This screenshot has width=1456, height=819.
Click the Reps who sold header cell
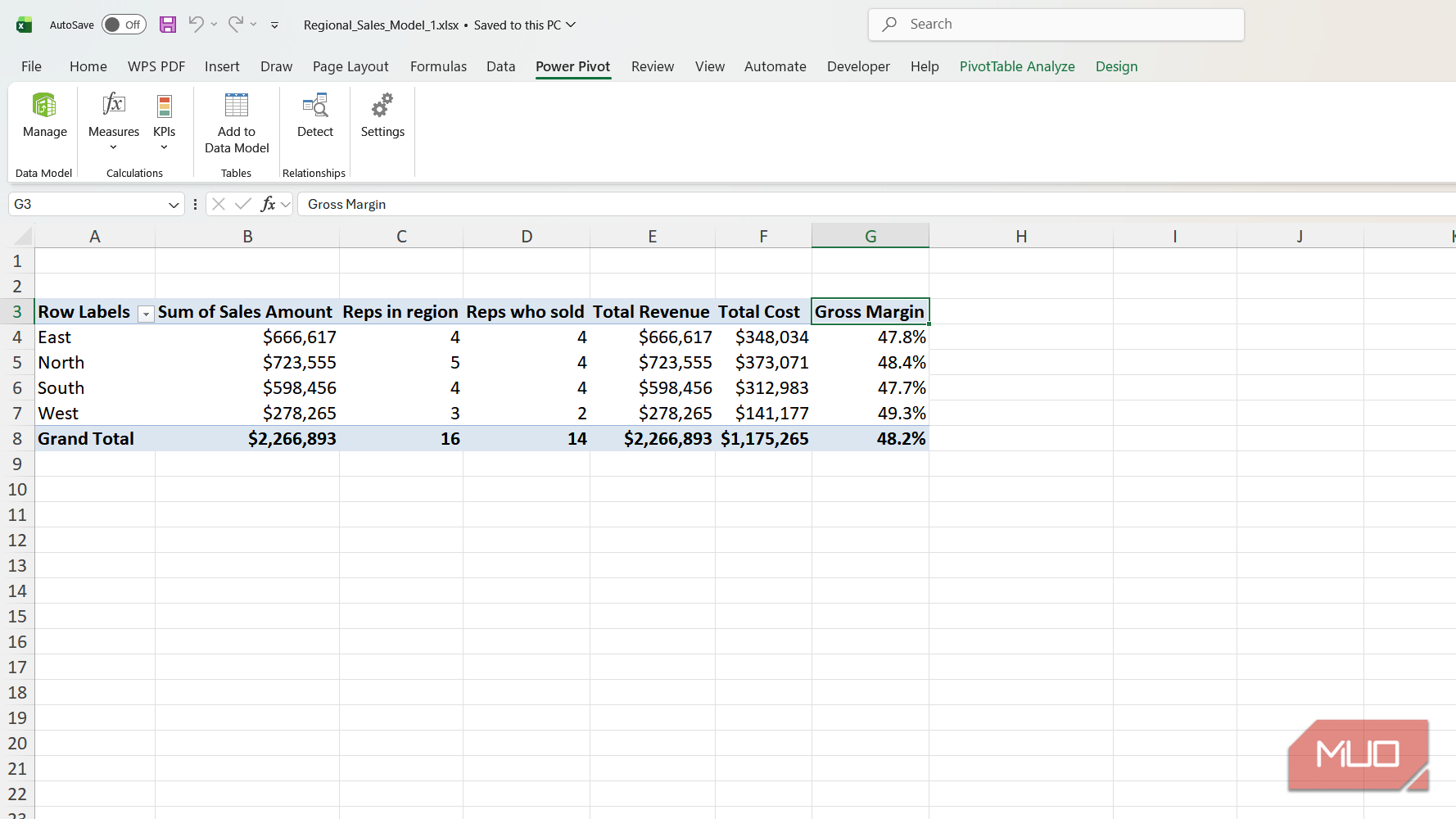tap(527, 311)
